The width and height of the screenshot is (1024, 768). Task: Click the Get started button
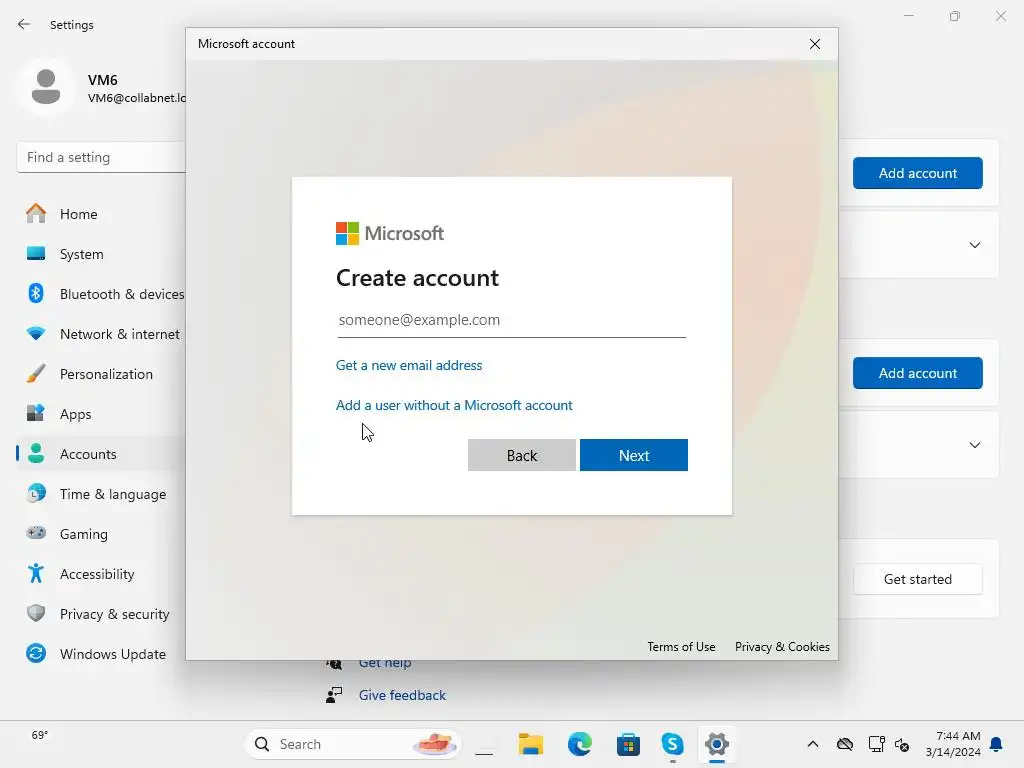pos(918,579)
